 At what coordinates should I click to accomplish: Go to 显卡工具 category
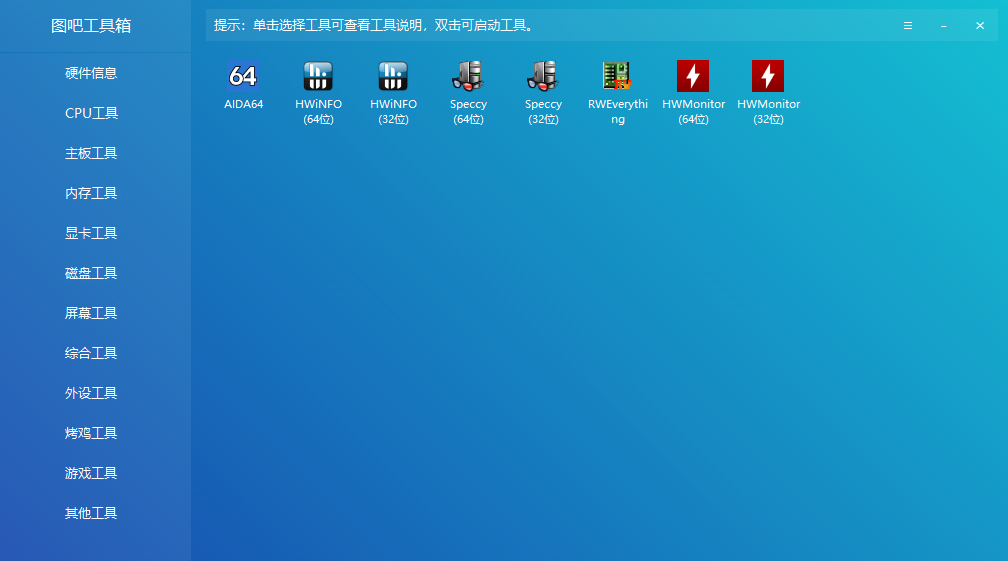(x=91, y=233)
